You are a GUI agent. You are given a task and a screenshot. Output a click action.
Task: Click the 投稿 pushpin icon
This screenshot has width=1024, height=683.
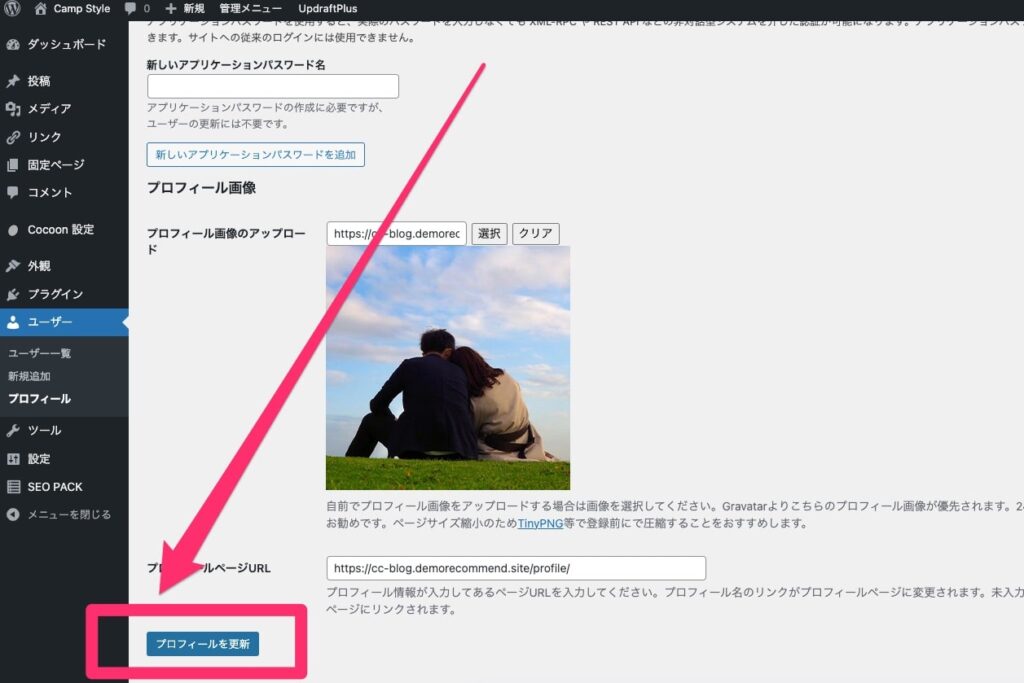[13, 81]
